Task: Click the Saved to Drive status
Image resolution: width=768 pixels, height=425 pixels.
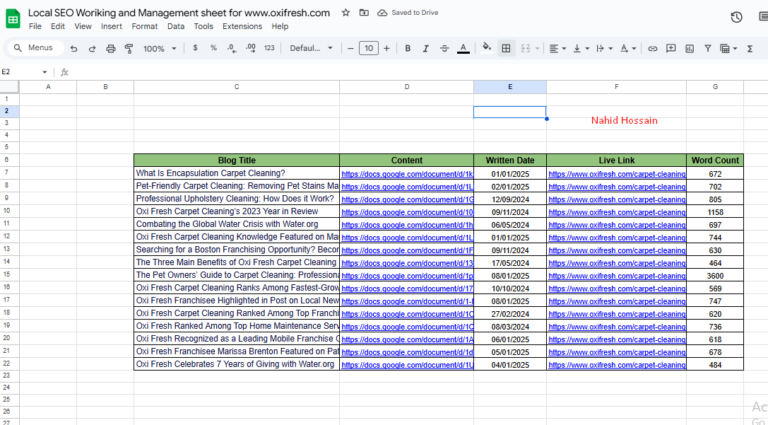Action: pyautogui.click(x=408, y=13)
